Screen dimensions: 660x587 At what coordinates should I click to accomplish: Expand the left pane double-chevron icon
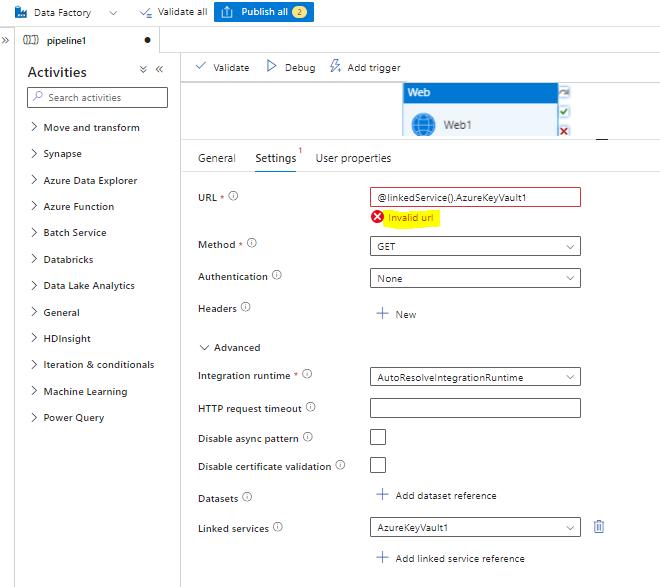[5, 40]
